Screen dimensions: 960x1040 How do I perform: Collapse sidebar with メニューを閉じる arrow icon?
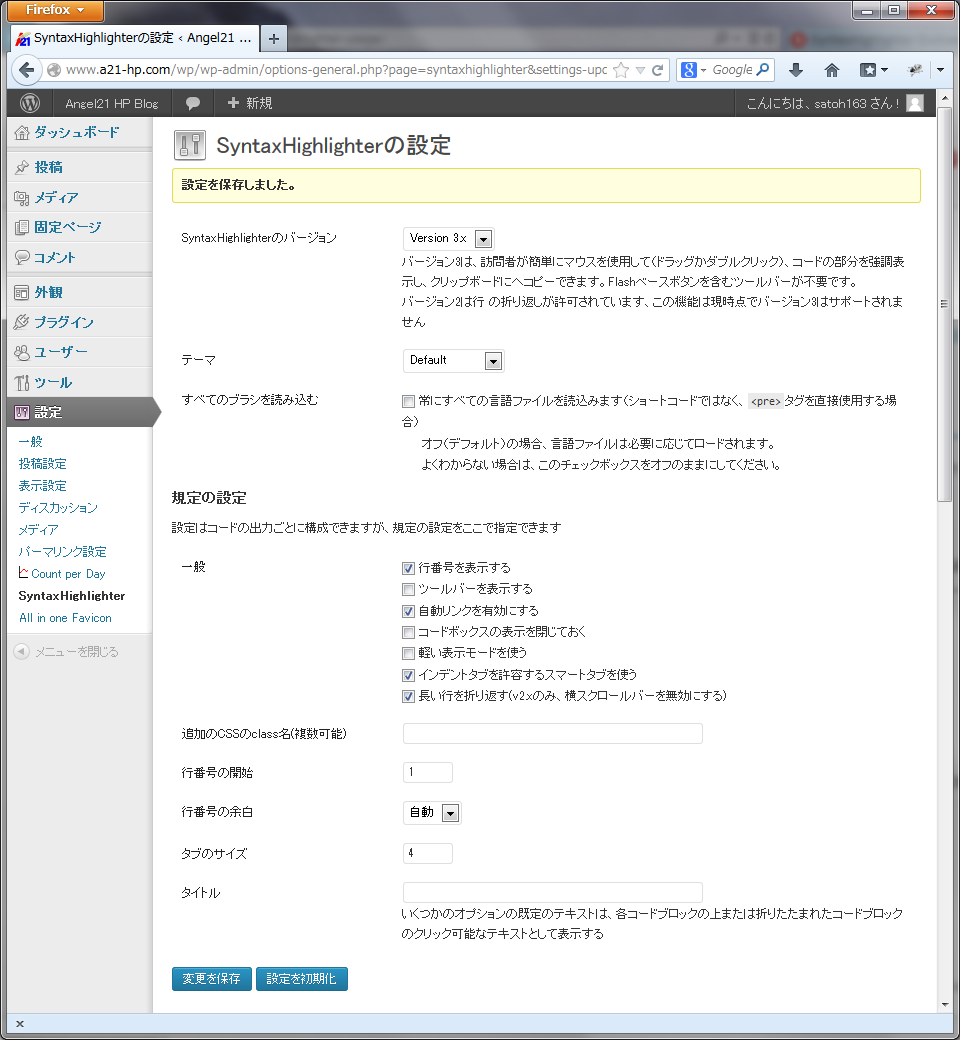click(21, 652)
